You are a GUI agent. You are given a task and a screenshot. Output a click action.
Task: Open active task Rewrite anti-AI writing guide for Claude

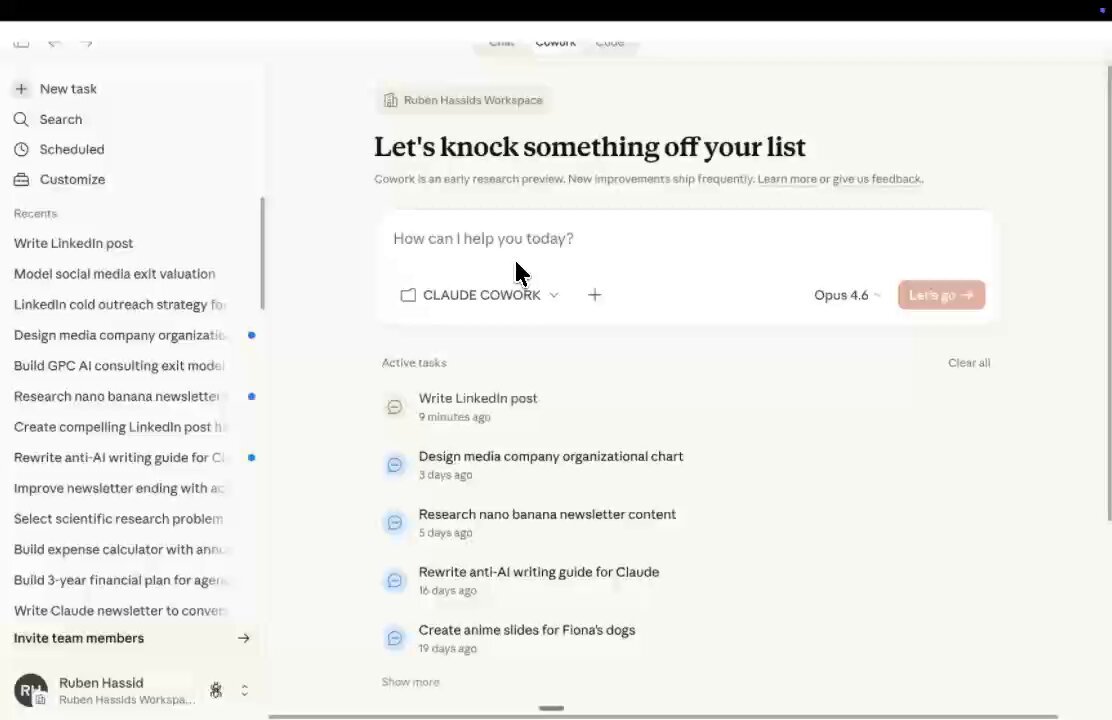coord(686,581)
